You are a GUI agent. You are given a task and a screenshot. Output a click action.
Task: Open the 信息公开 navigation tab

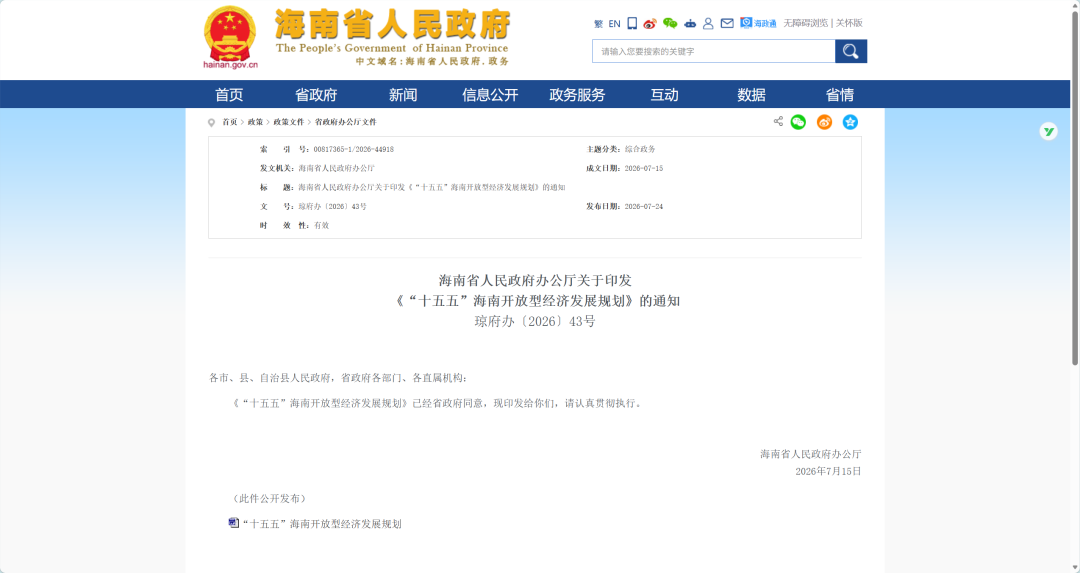click(x=490, y=94)
